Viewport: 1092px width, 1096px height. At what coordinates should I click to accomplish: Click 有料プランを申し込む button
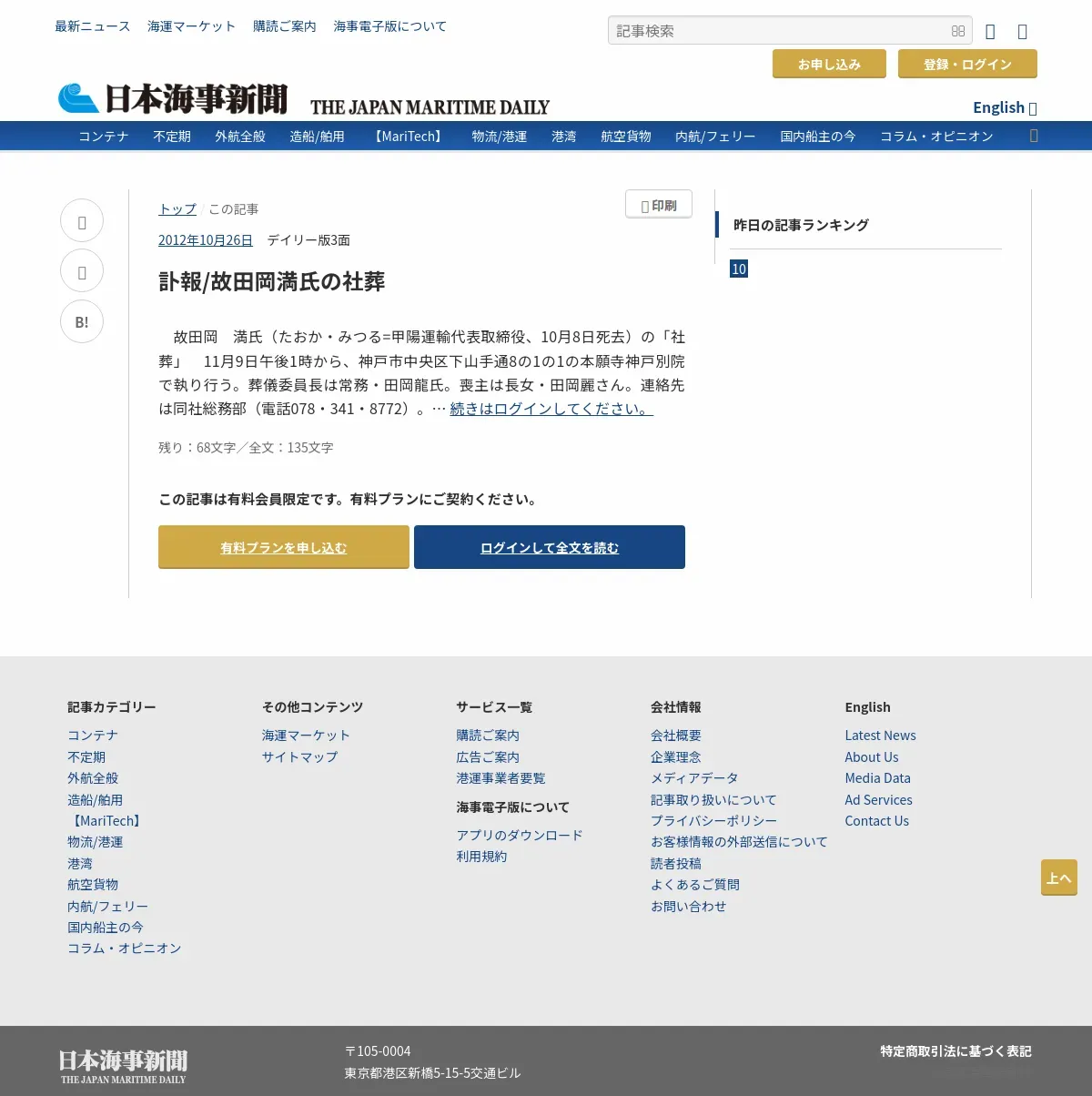click(283, 547)
